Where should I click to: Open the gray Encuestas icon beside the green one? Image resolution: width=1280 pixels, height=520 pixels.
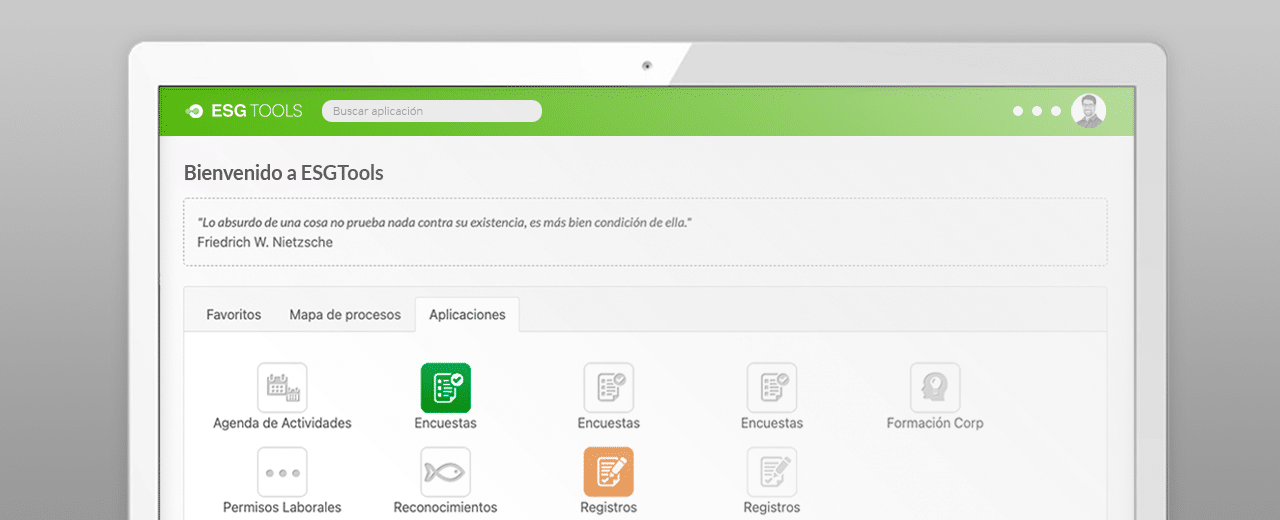pos(609,387)
